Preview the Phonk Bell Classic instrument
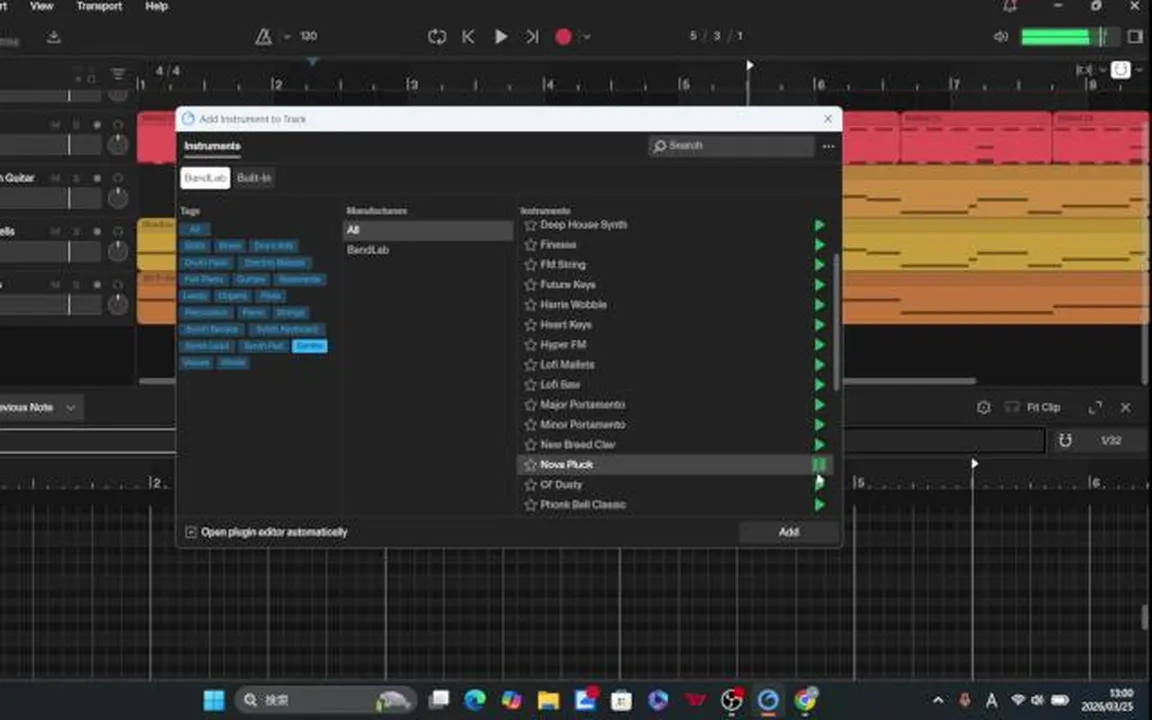Screen dimensions: 1152x720 (x=820, y=505)
